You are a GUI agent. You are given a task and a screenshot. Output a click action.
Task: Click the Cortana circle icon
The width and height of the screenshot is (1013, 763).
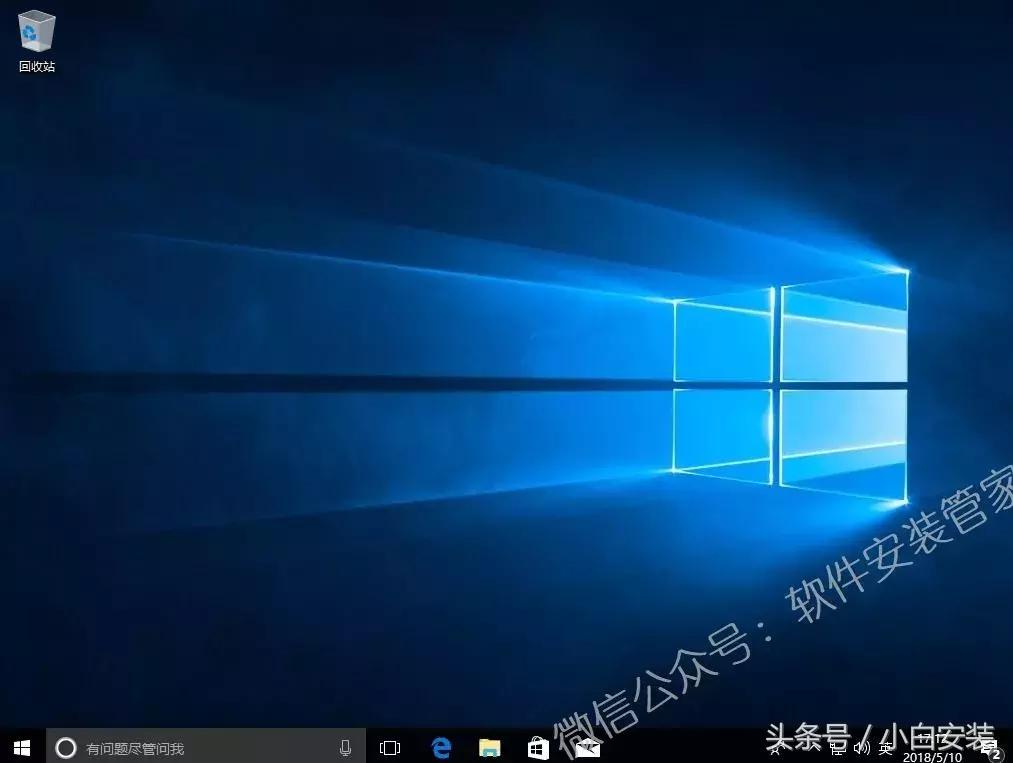tap(67, 747)
